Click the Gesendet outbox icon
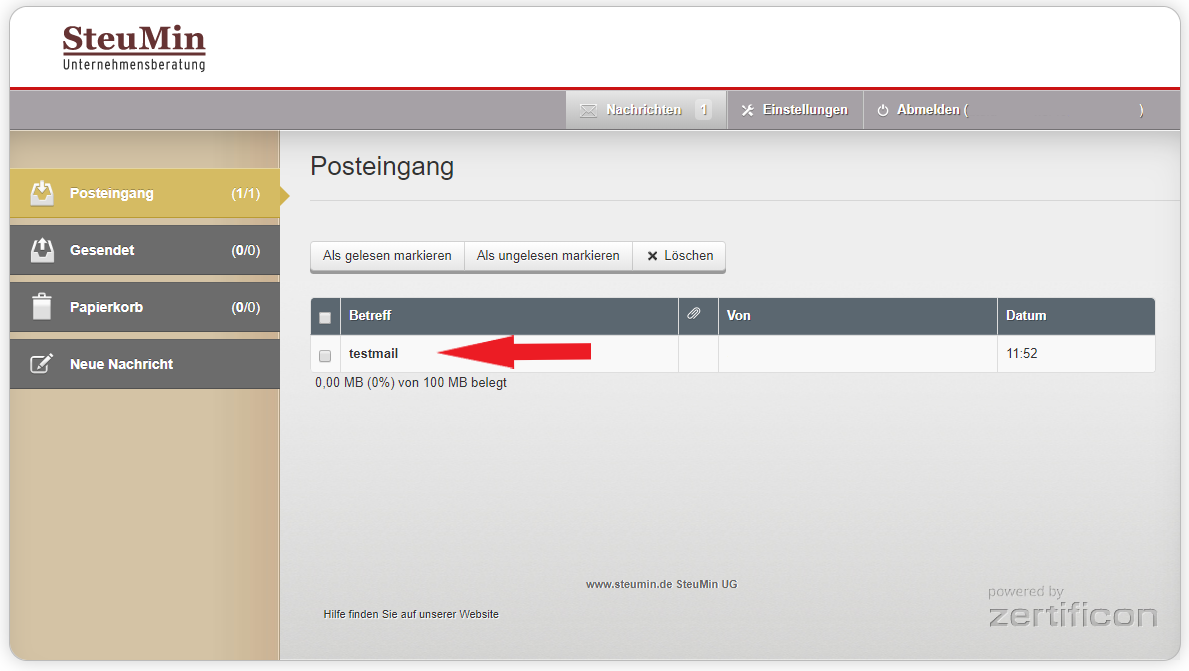 point(40,250)
